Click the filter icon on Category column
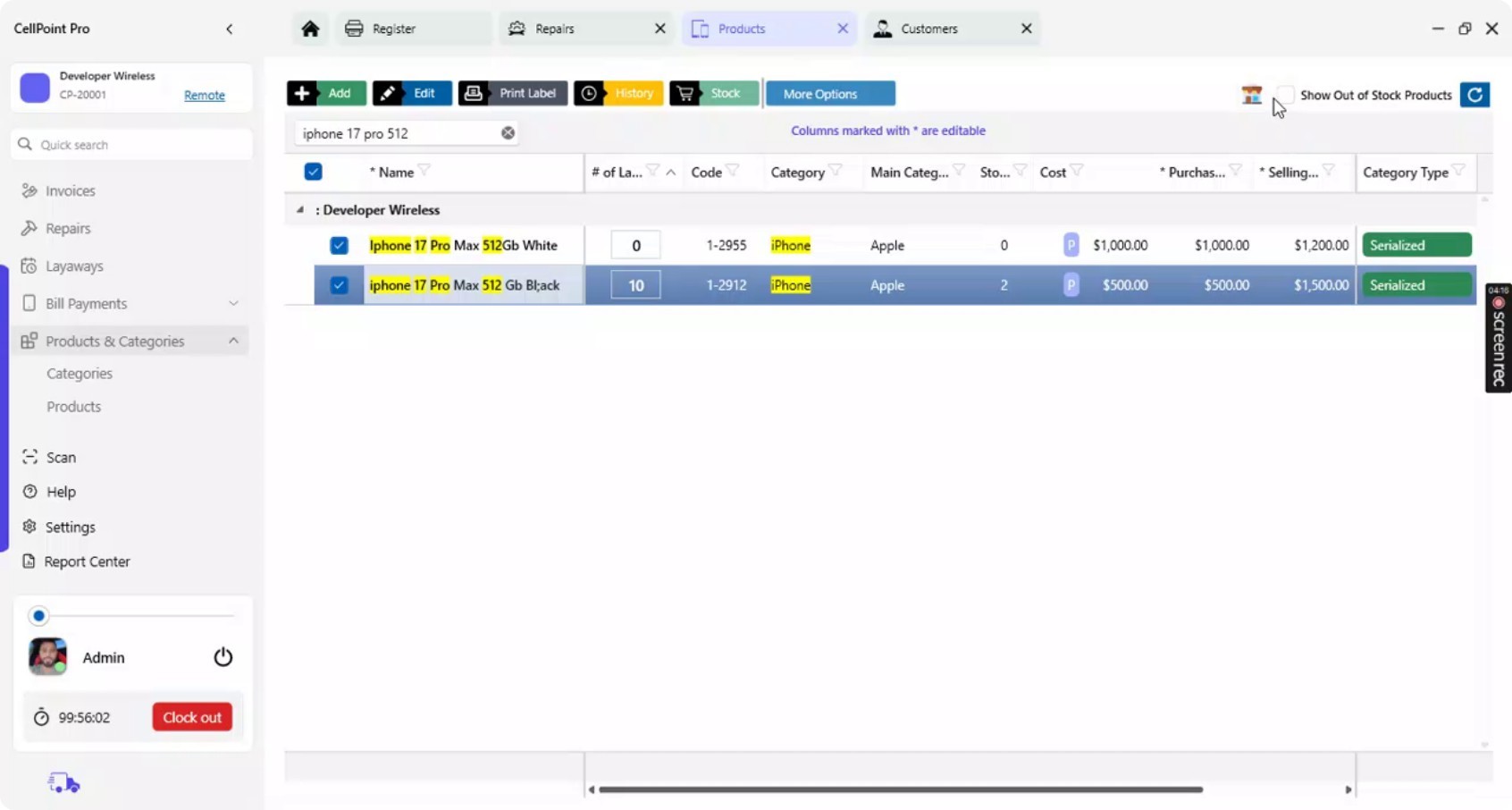 click(836, 170)
